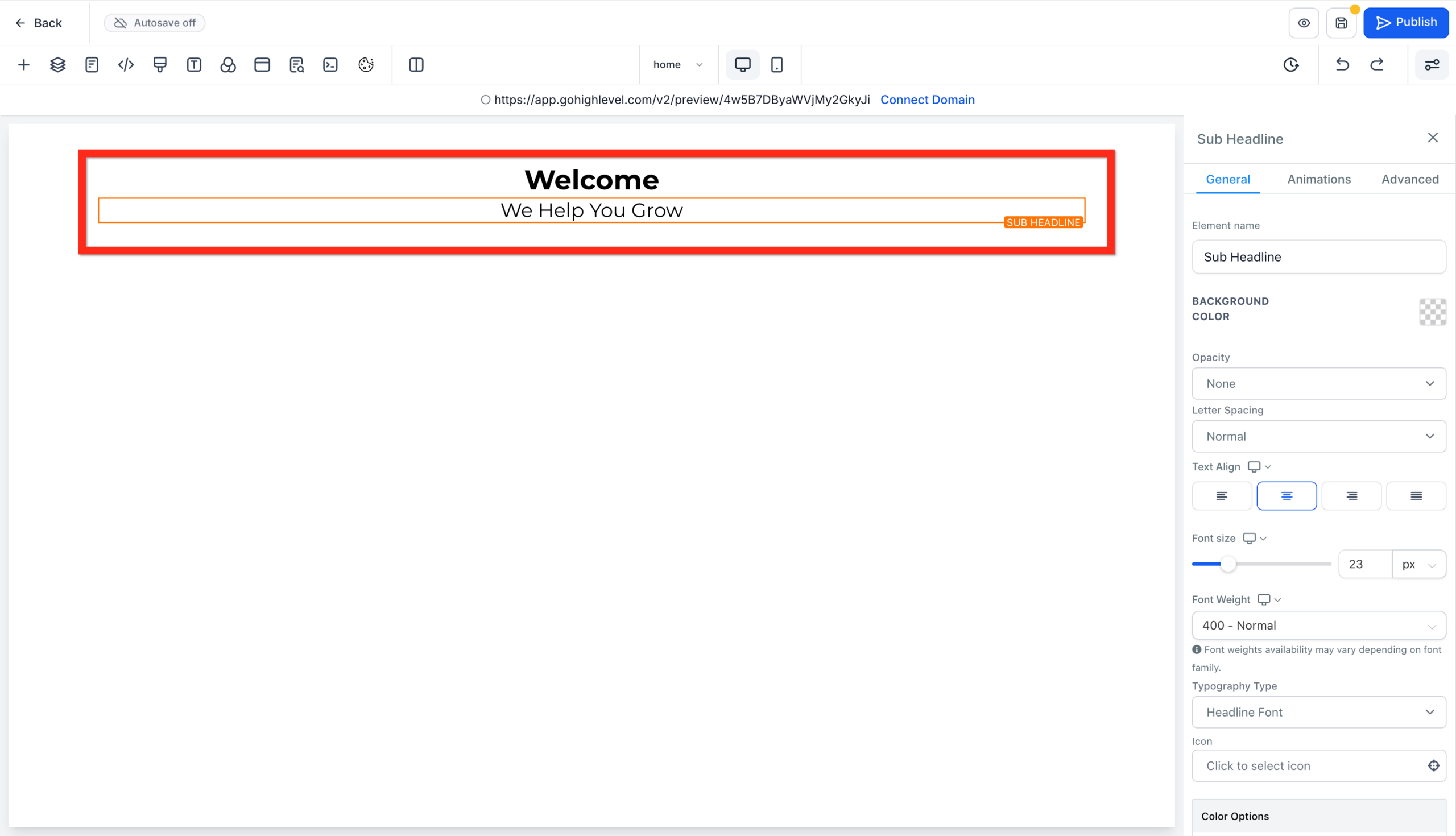
Task: Switch to the Animations tab
Action: pos(1319,179)
